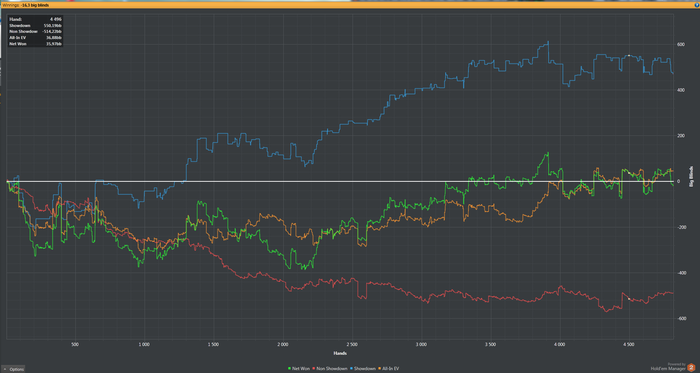Toggle the Showdown legend entry

tap(363, 369)
